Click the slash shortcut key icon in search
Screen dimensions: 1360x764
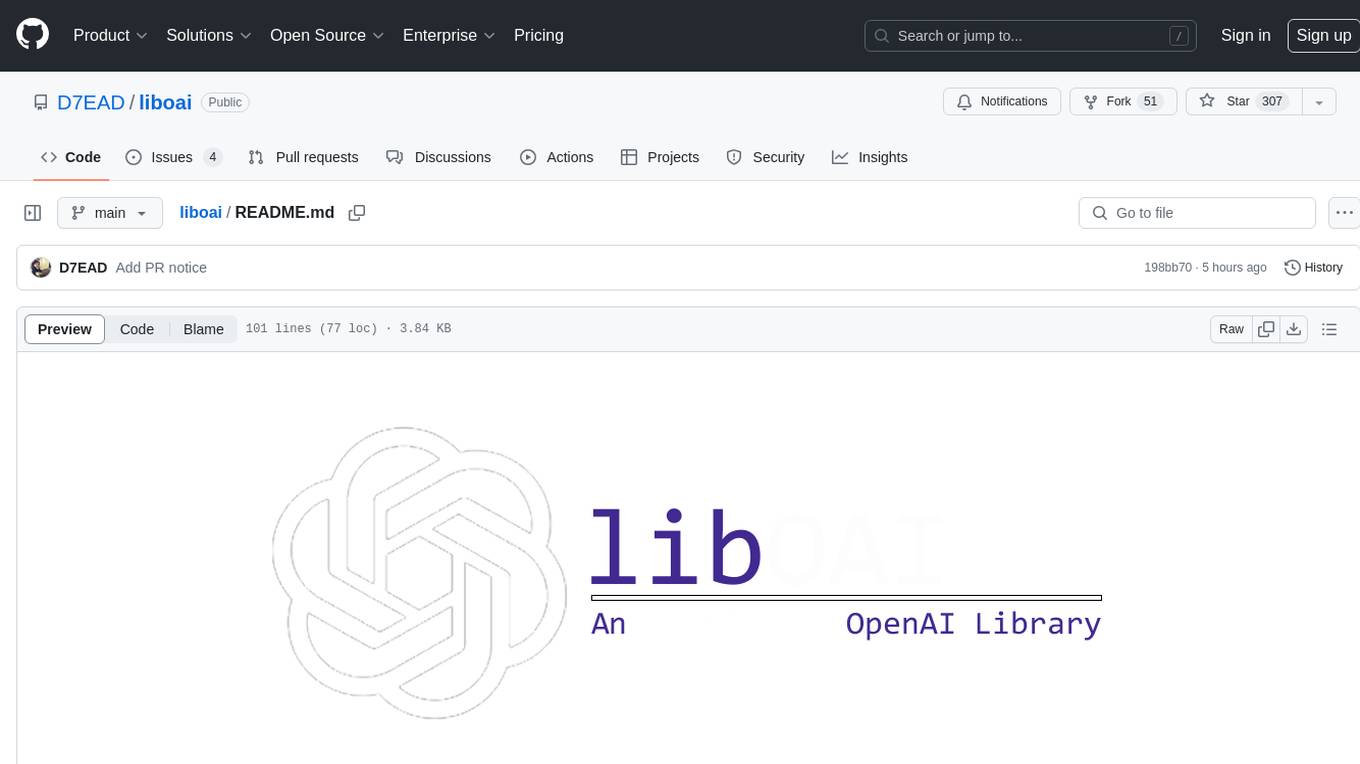(x=1180, y=36)
